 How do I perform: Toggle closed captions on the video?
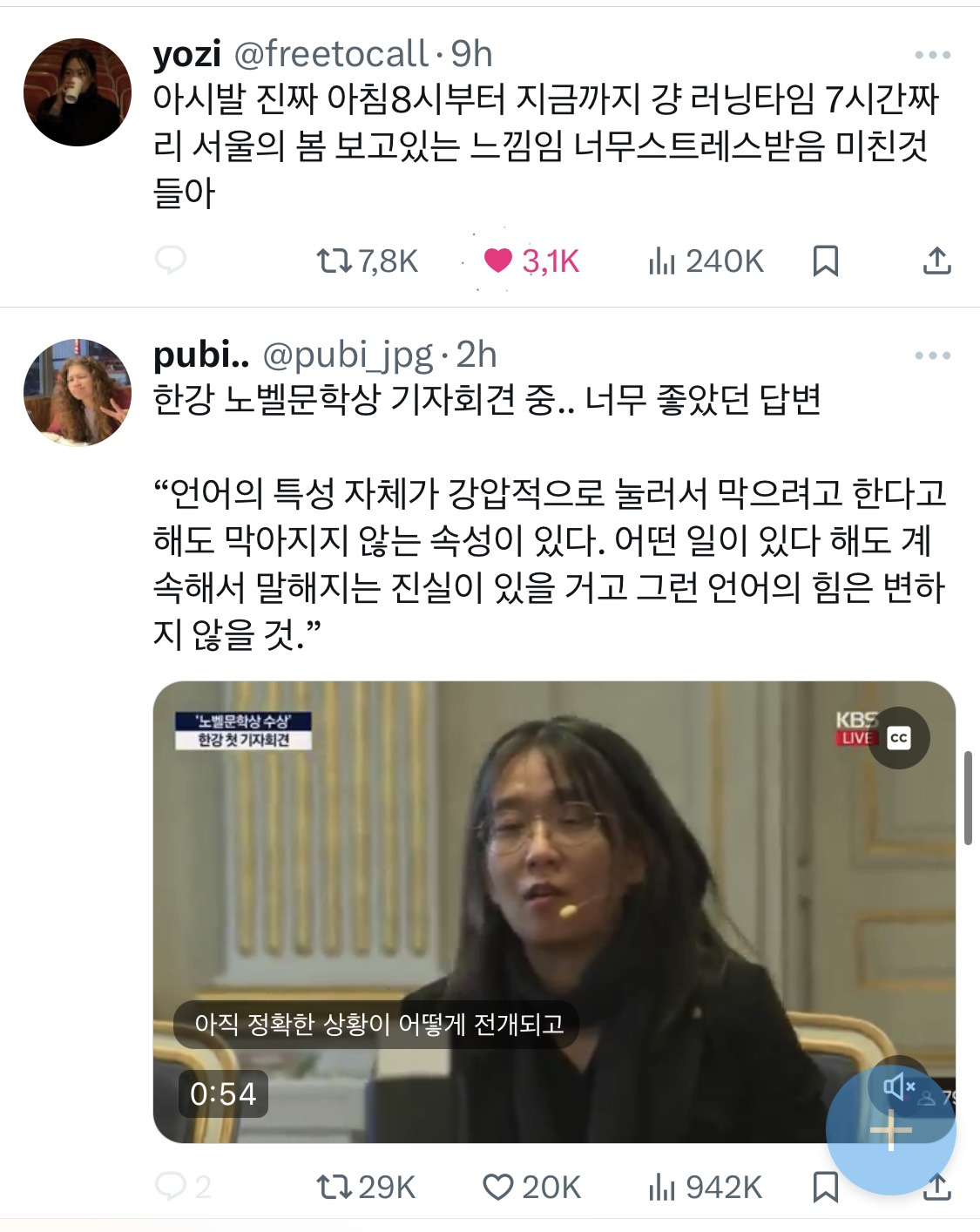(x=899, y=738)
